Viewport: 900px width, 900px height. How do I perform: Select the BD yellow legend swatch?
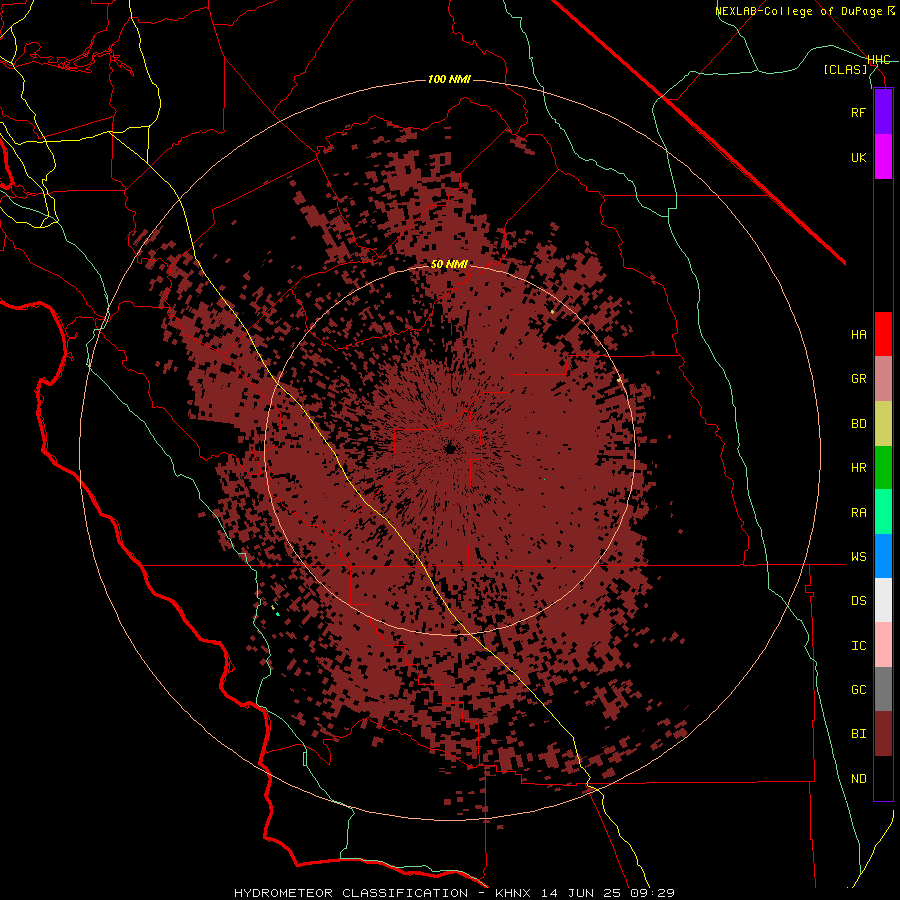click(x=883, y=424)
